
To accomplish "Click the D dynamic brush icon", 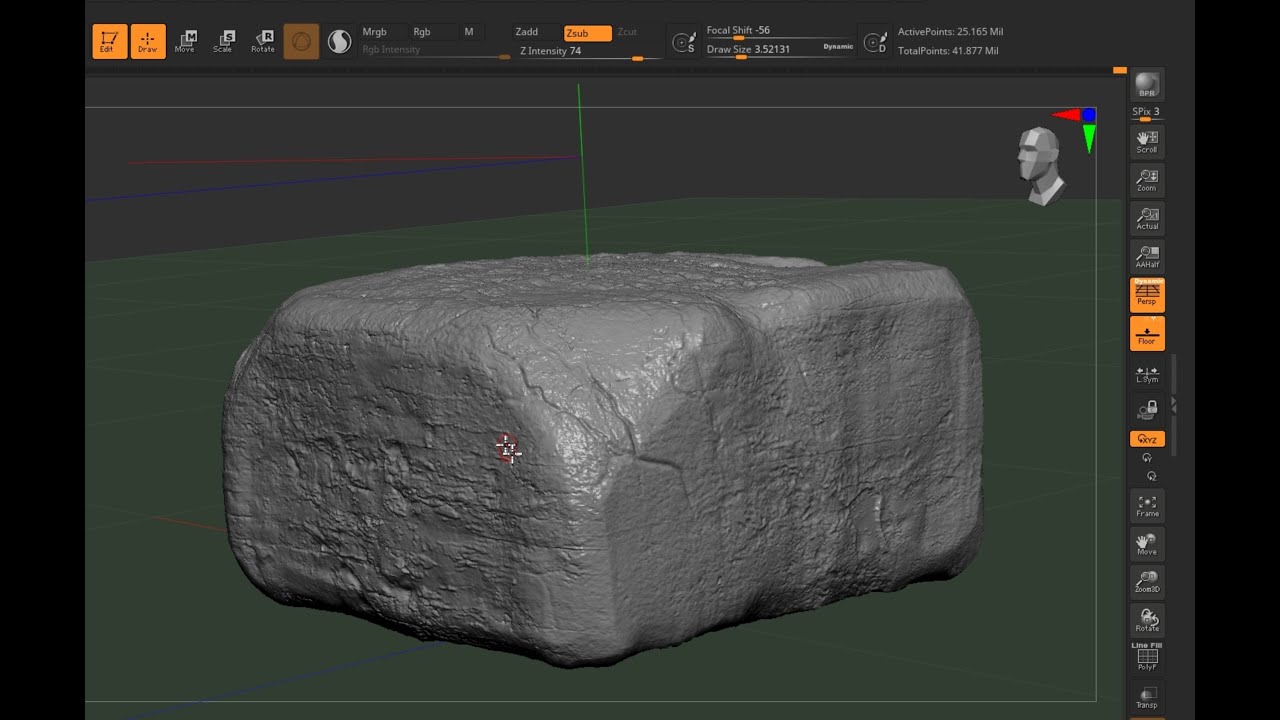I will (875, 42).
